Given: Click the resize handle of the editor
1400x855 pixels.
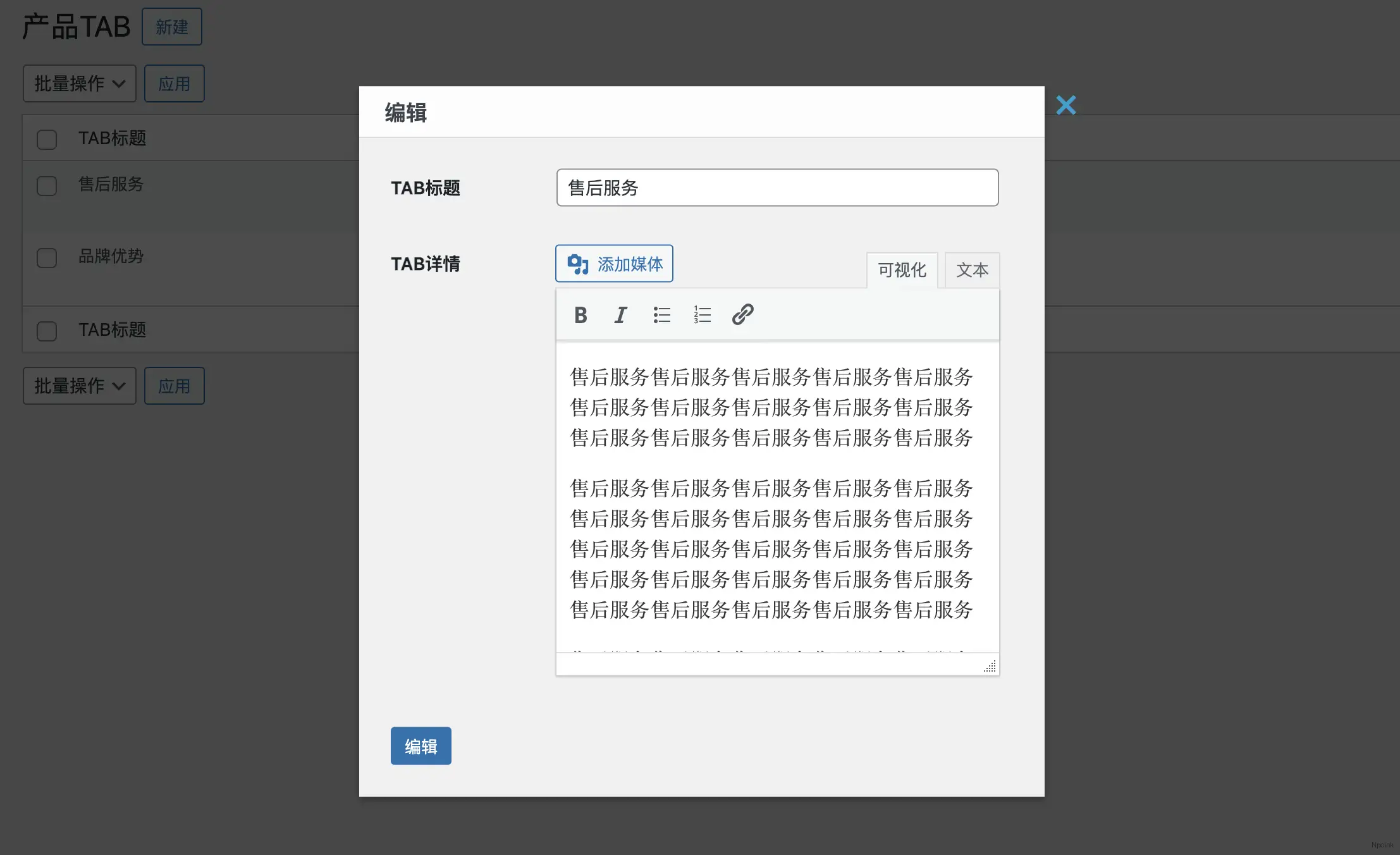Looking at the screenshot, I should 990,666.
